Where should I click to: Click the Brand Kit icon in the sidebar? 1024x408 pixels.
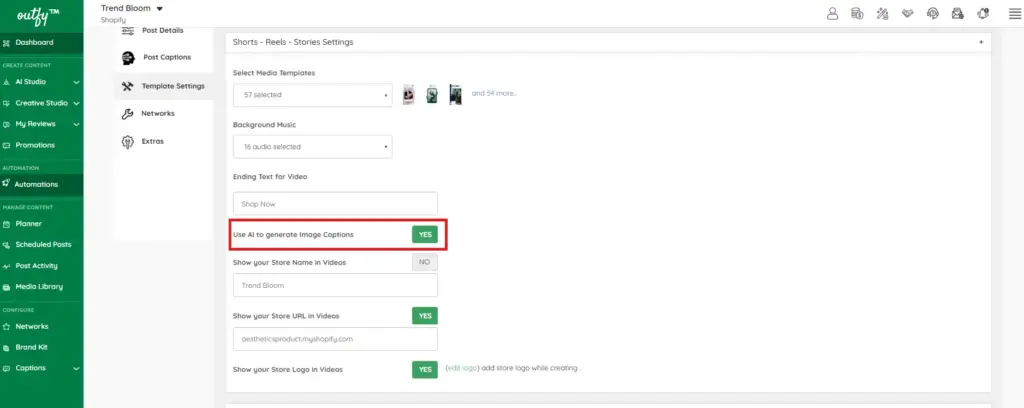click(7, 347)
